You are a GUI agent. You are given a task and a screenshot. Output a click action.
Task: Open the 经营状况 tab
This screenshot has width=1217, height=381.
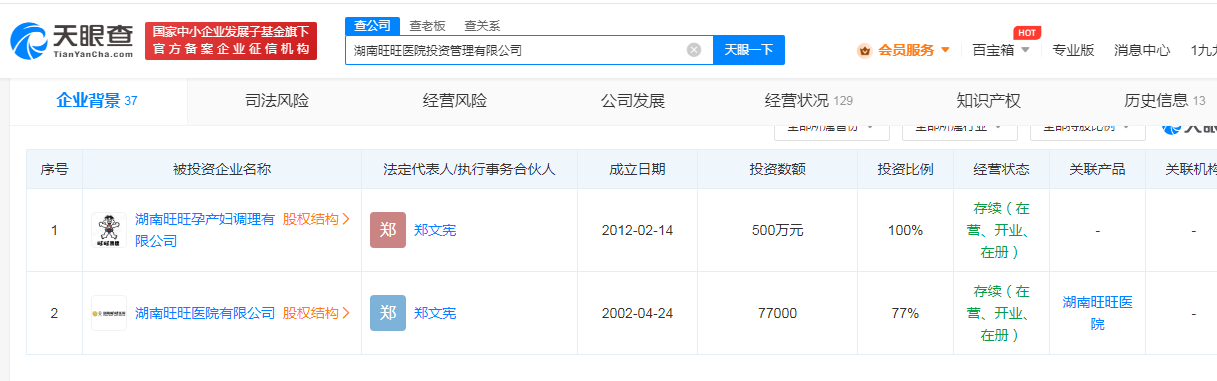(x=808, y=100)
